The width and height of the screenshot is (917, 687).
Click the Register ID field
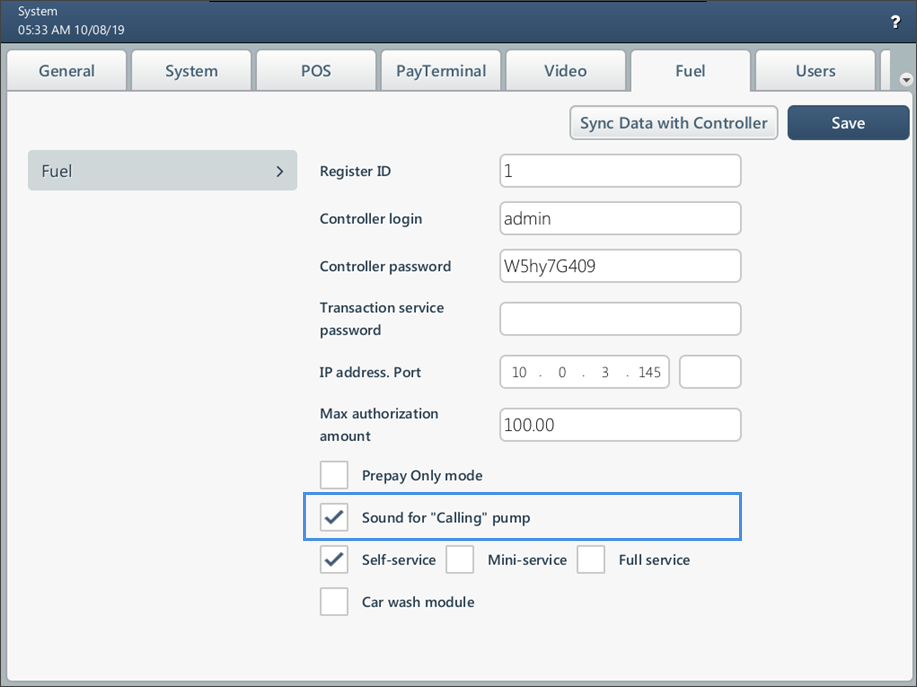point(620,171)
